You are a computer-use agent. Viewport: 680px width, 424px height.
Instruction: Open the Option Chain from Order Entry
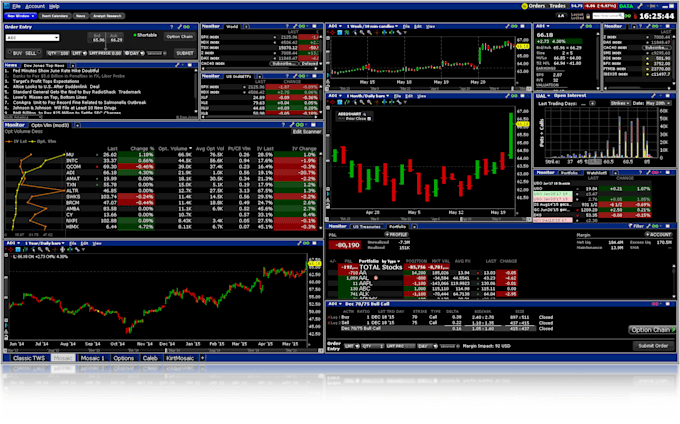[180, 36]
